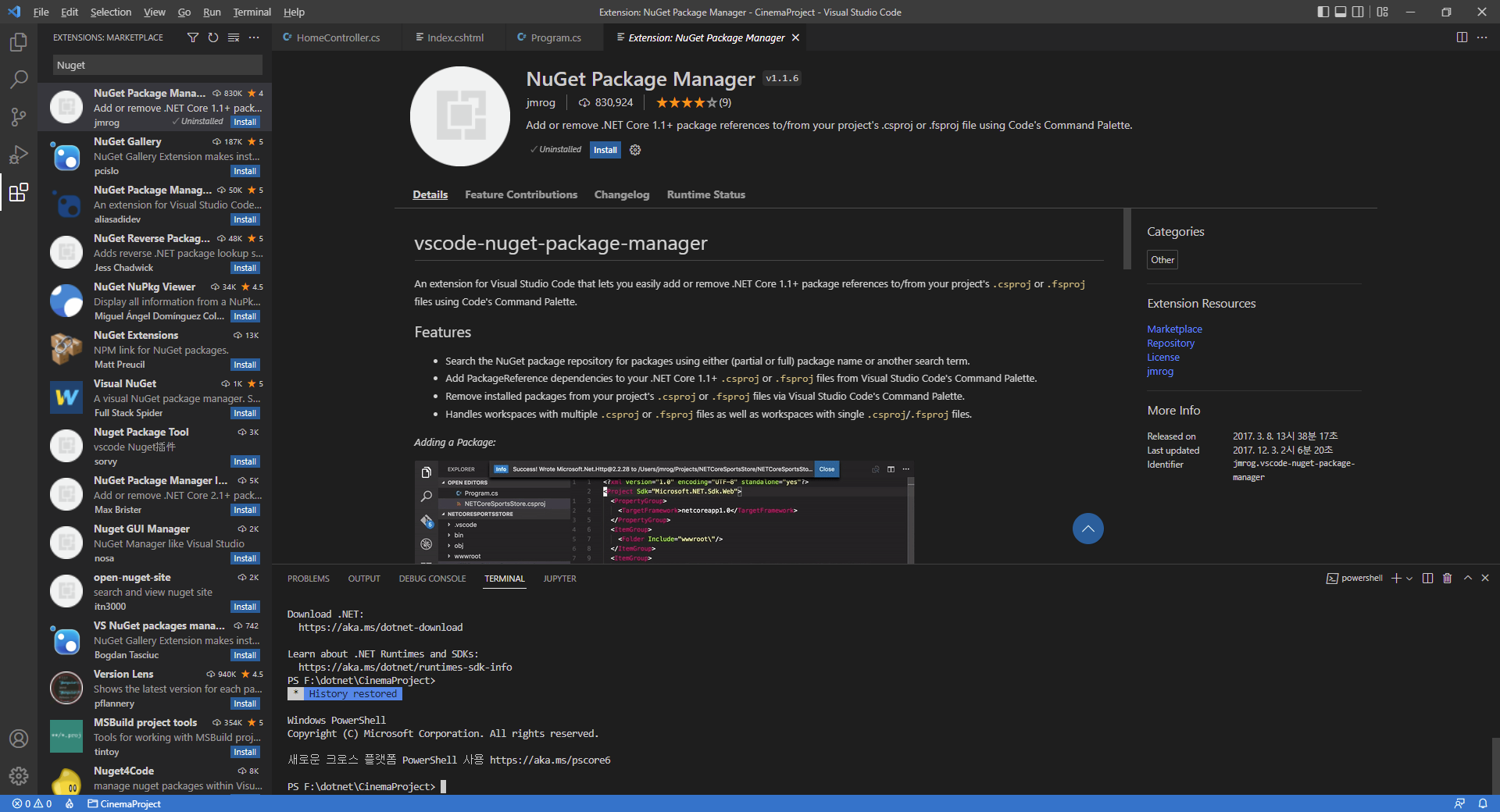Open the Feature Contributions tab
Viewport: 1500px width, 812px height.
tap(521, 194)
